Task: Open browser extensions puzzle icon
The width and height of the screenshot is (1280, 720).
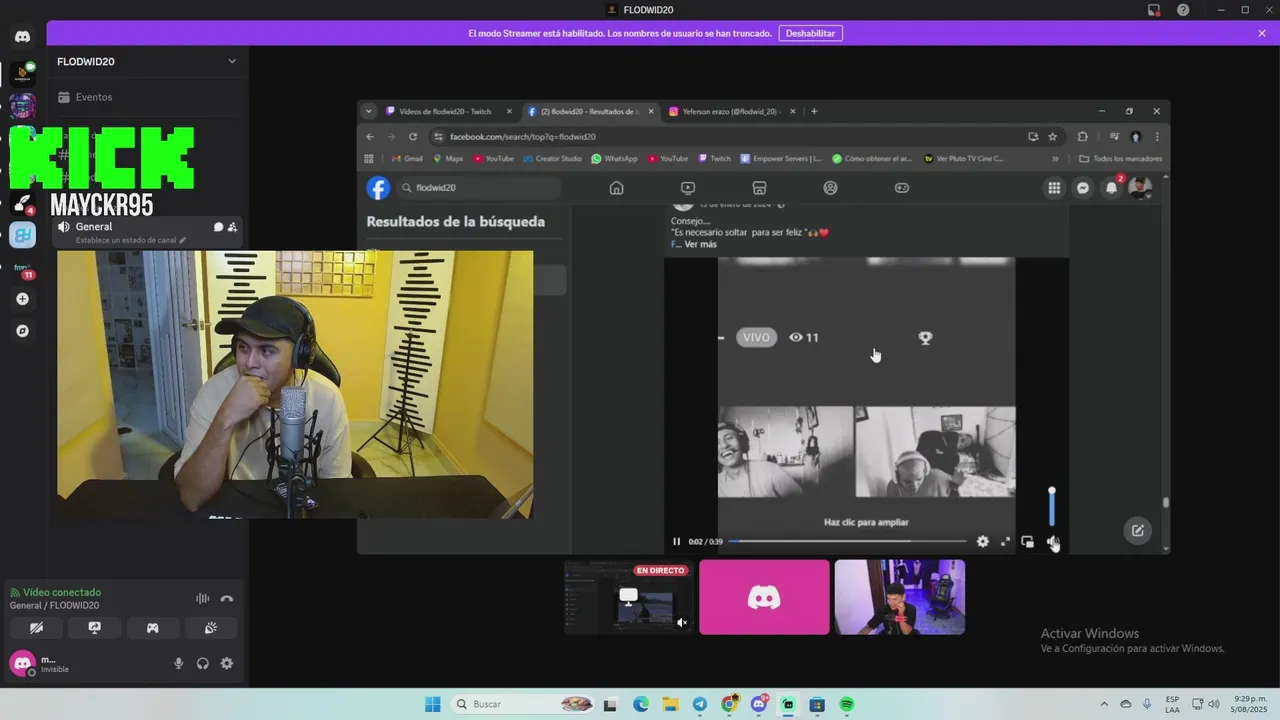Action: click(1082, 137)
